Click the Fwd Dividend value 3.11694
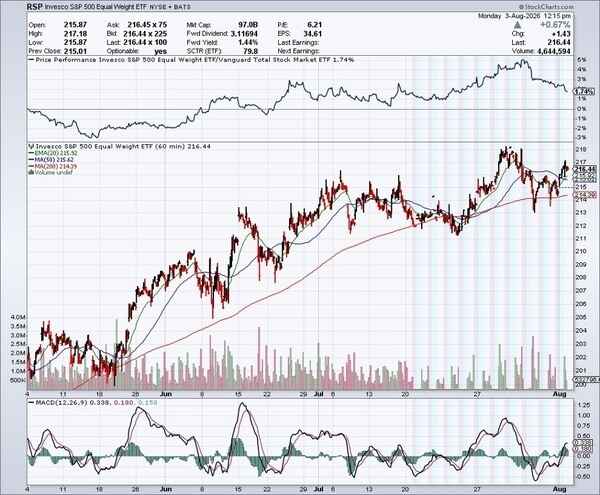 [244, 34]
